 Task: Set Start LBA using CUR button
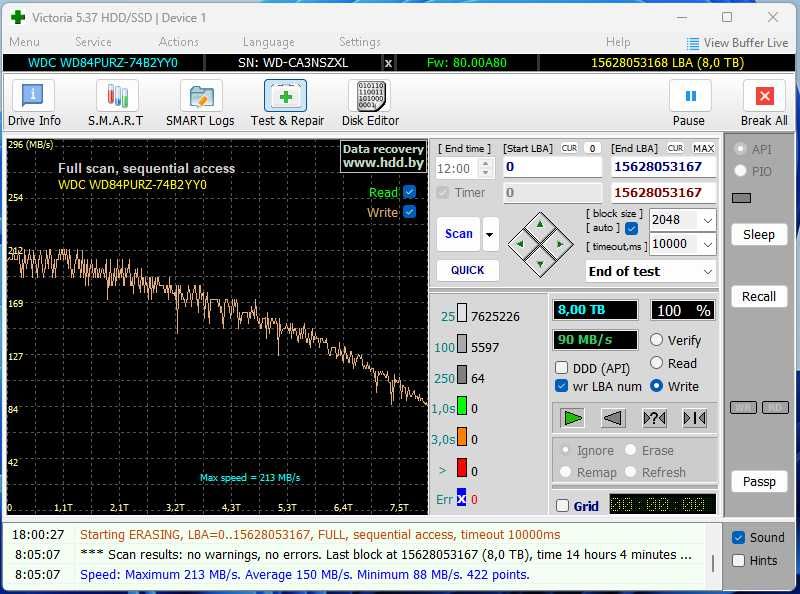click(569, 148)
